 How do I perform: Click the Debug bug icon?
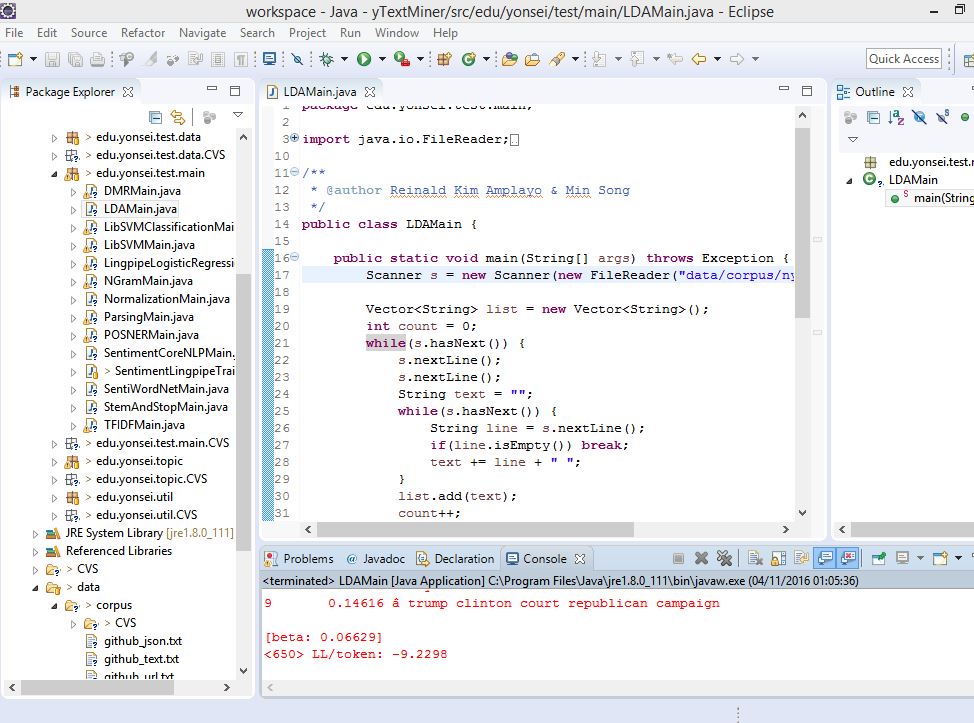click(x=327, y=60)
